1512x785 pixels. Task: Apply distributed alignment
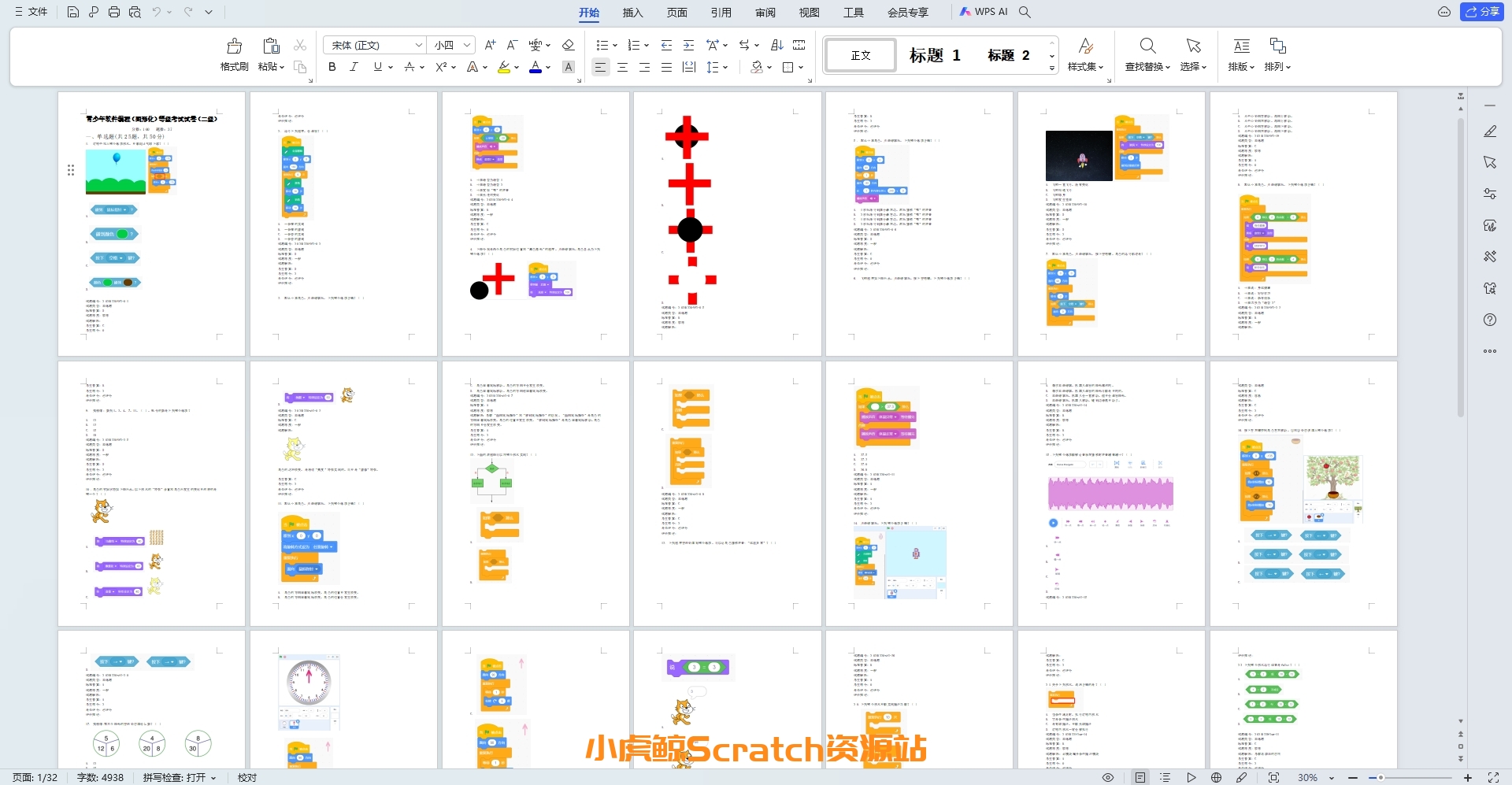pyautogui.click(x=688, y=67)
